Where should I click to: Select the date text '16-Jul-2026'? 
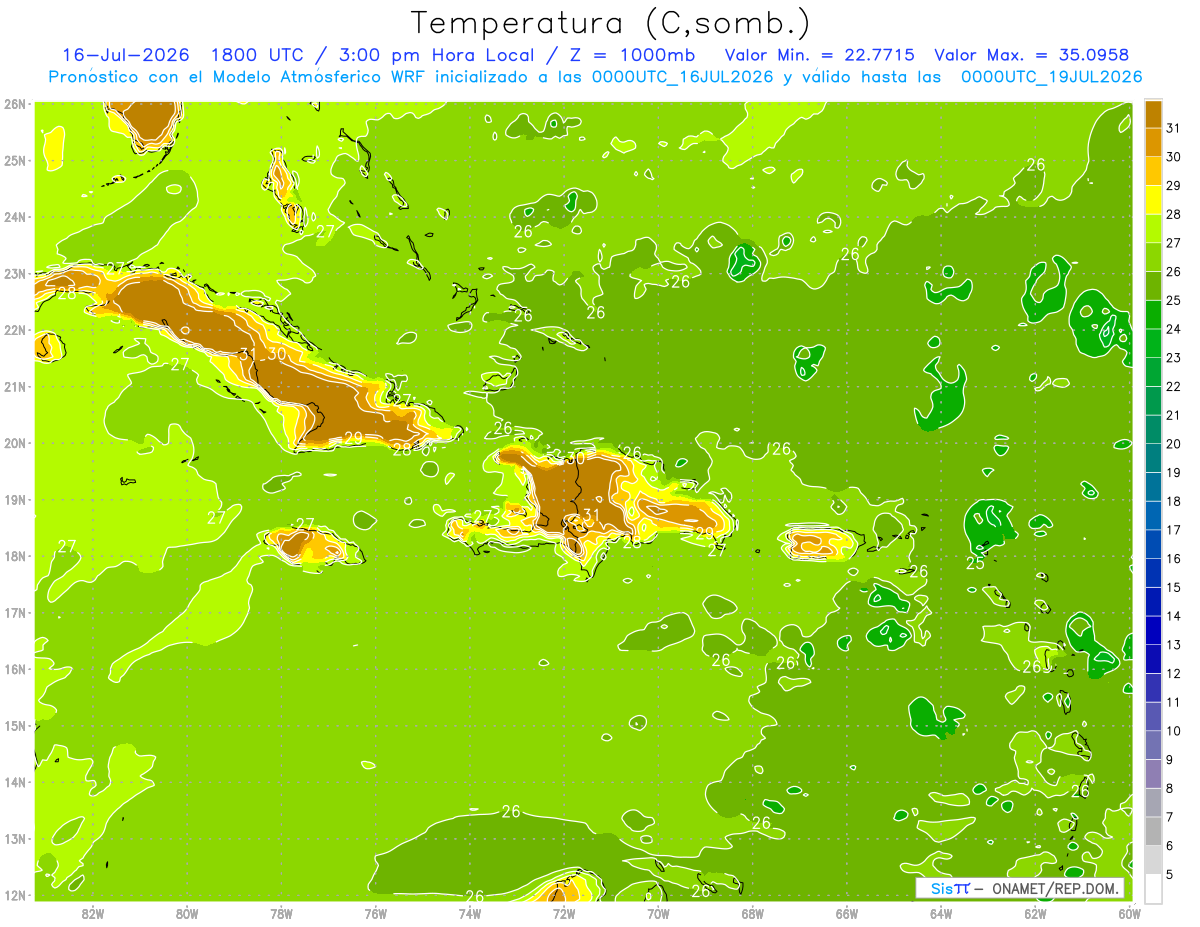coord(126,55)
